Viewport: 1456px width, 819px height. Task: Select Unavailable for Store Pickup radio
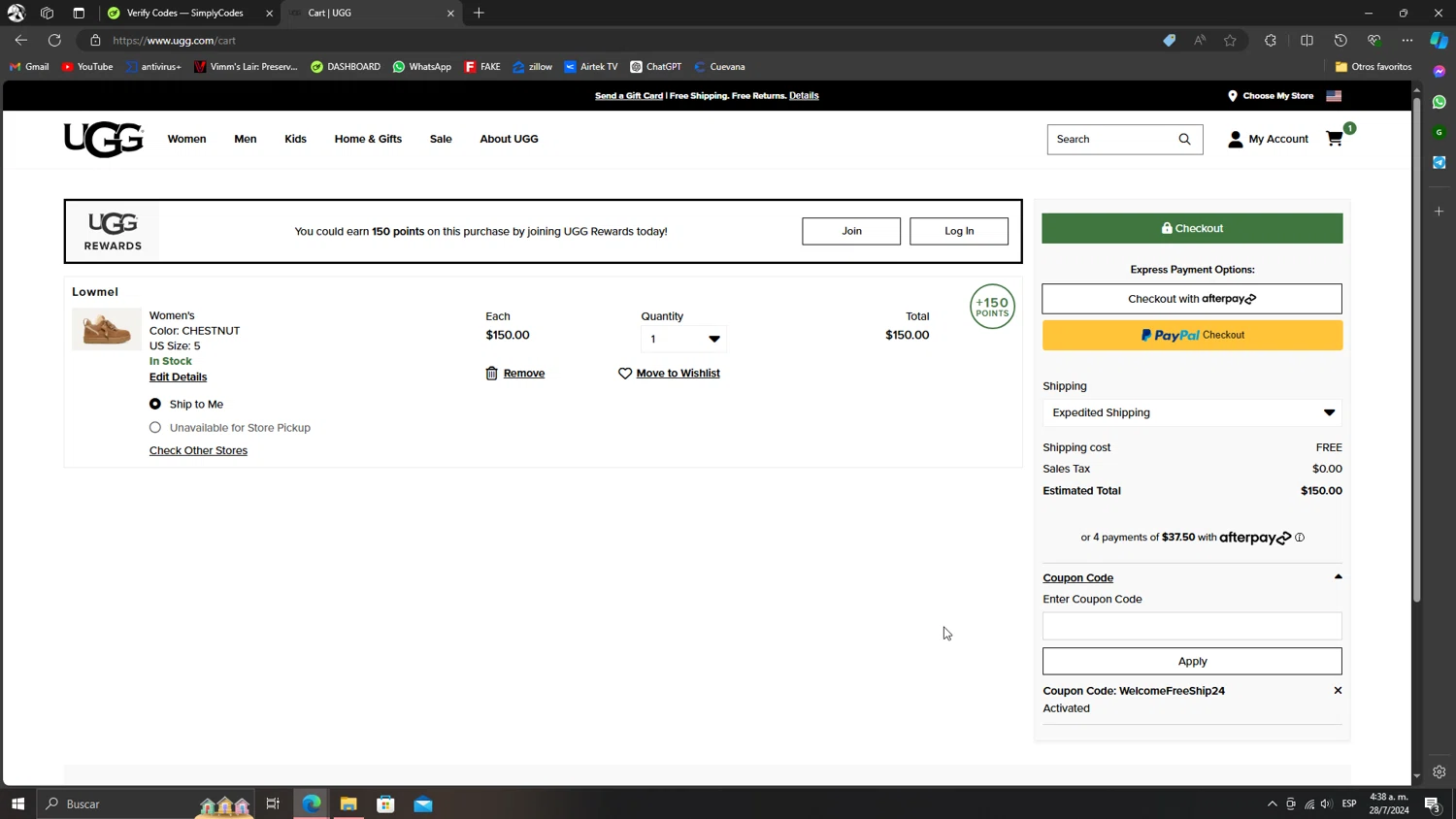155,427
